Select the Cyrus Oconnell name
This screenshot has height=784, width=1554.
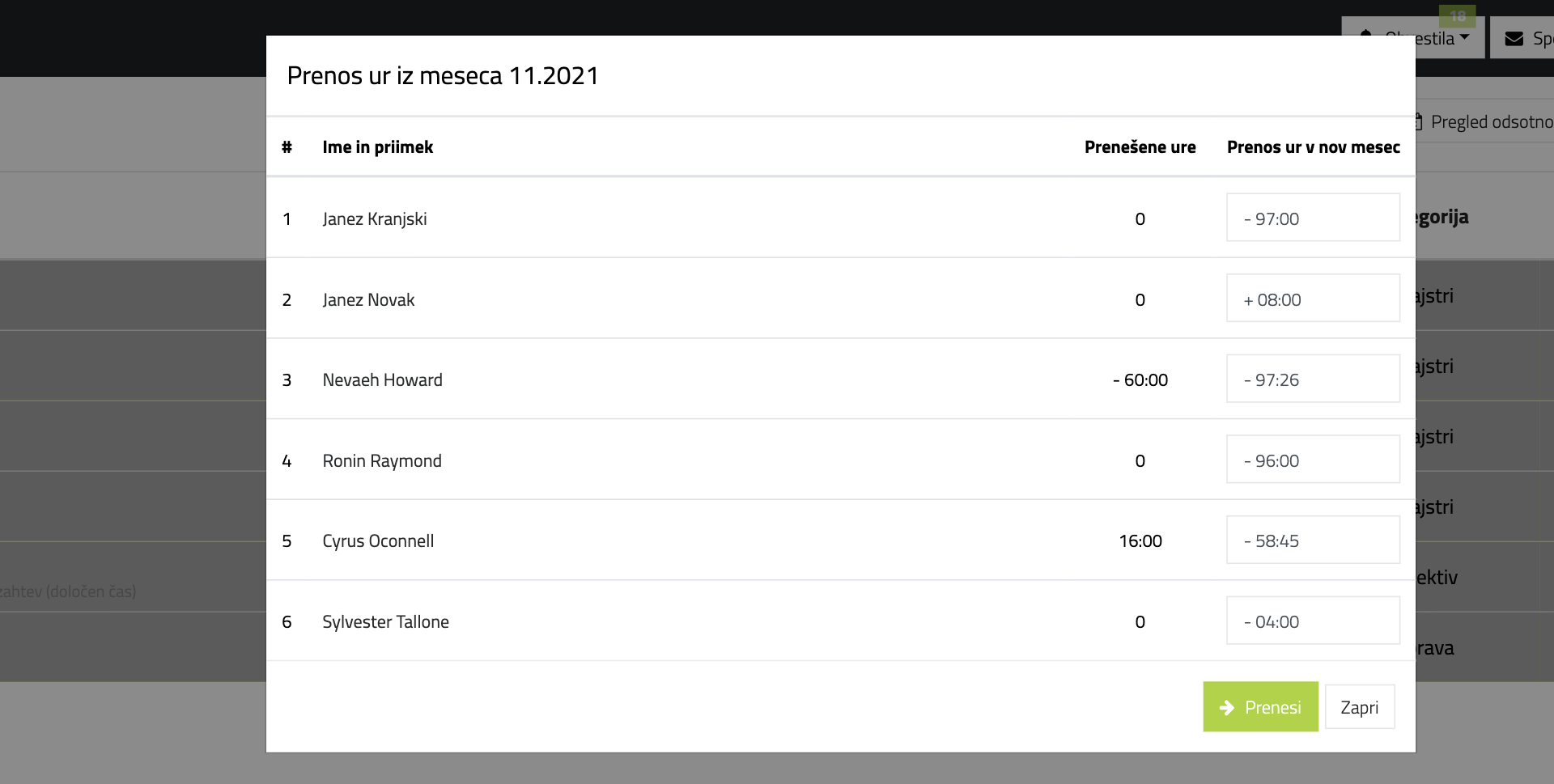(378, 541)
